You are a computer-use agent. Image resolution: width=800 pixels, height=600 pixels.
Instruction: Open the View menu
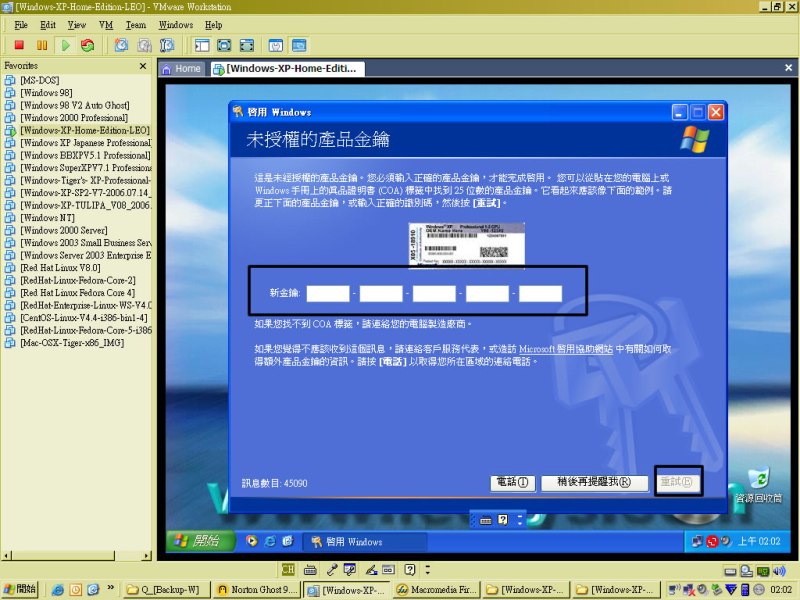(77, 25)
